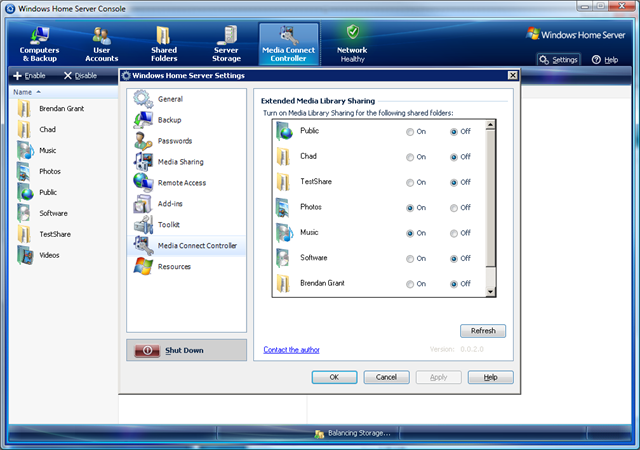This screenshot has height=450, width=640.
Task: Select the Media Connect Controller tab
Action: [289, 44]
